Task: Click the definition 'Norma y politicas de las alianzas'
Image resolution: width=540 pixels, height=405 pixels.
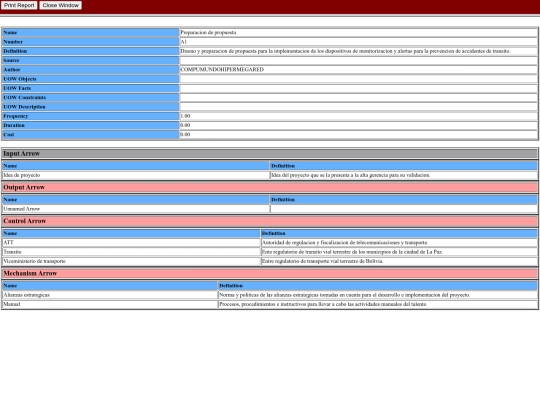Action: coord(344,295)
